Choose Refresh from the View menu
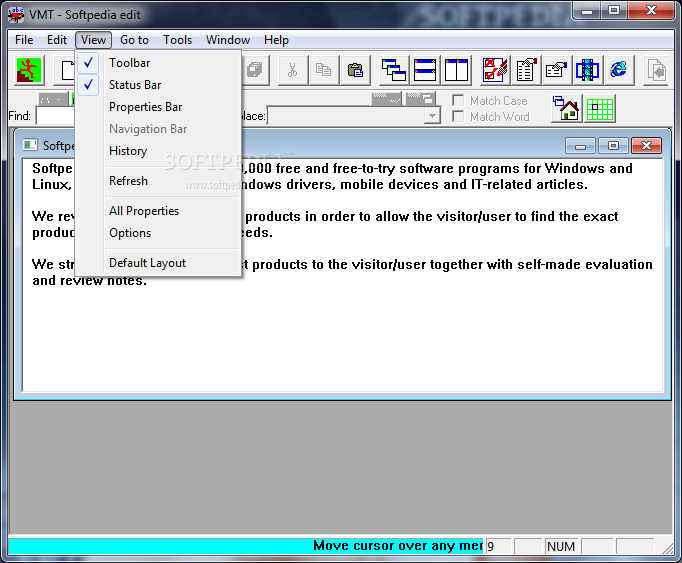This screenshot has width=682, height=563. tap(159, 181)
